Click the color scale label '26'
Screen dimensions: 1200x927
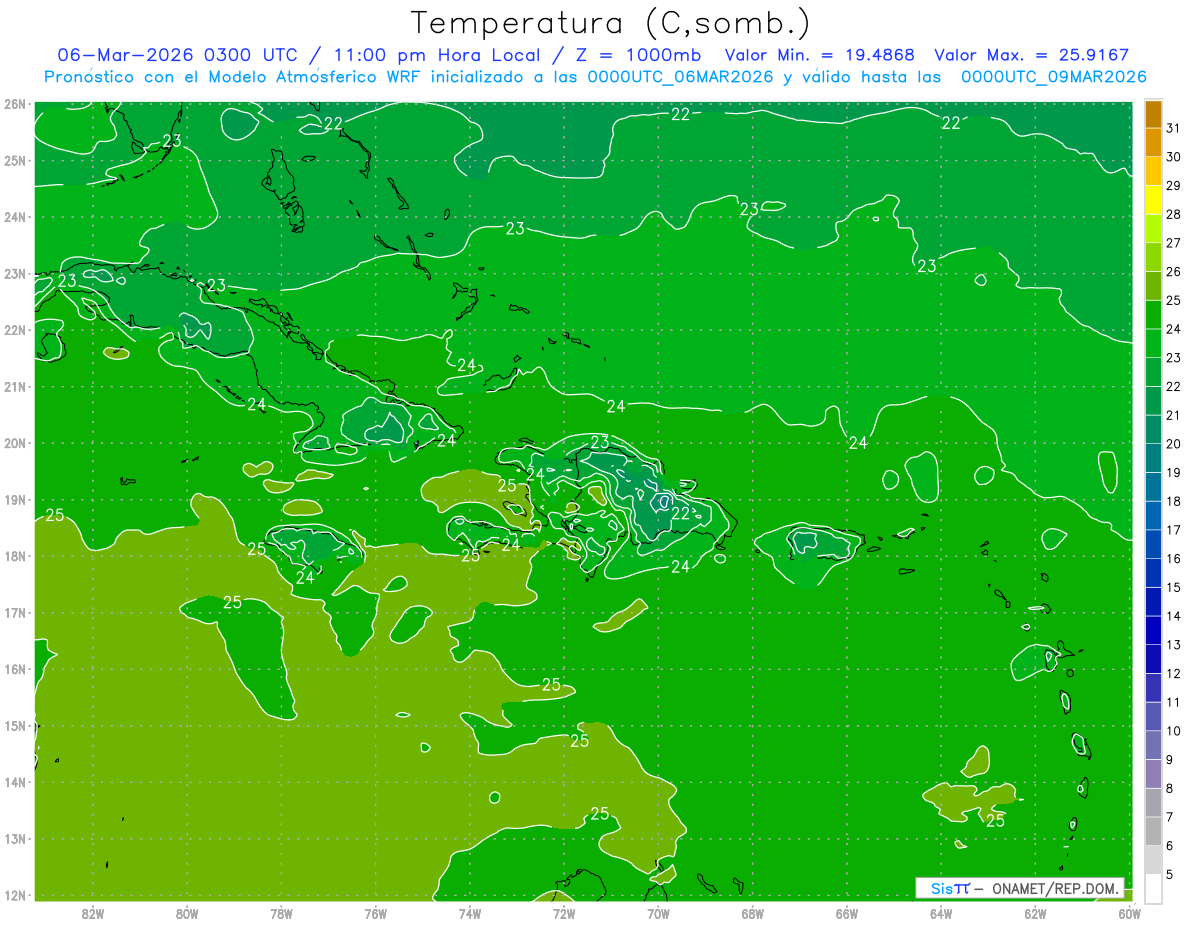(x=1173, y=271)
